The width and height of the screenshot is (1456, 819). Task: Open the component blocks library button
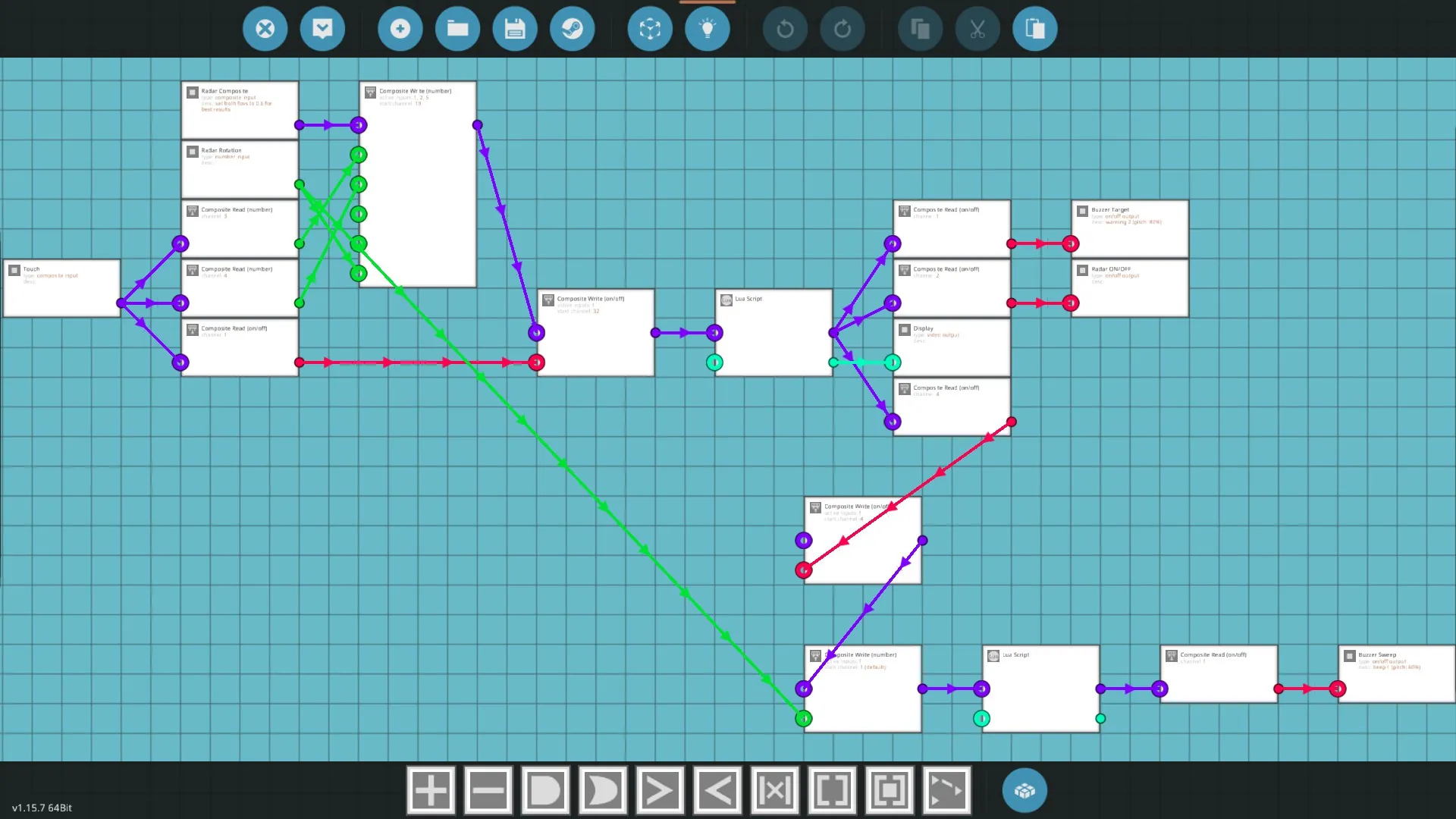coord(1025,791)
